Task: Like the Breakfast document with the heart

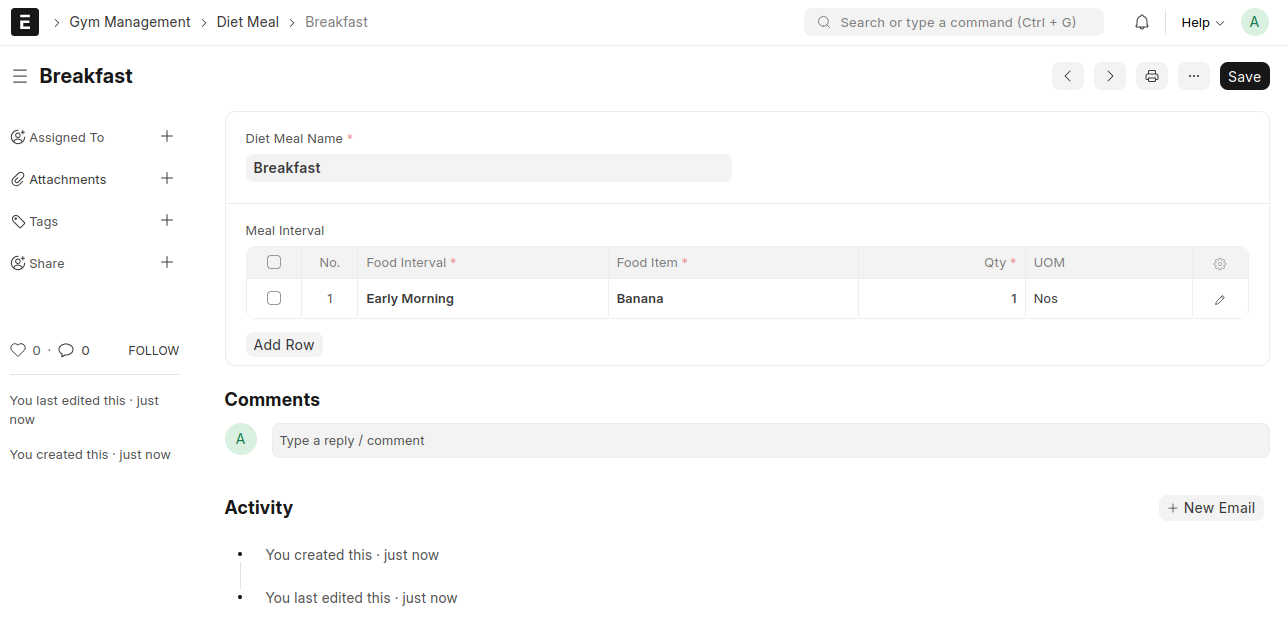Action: tap(17, 349)
